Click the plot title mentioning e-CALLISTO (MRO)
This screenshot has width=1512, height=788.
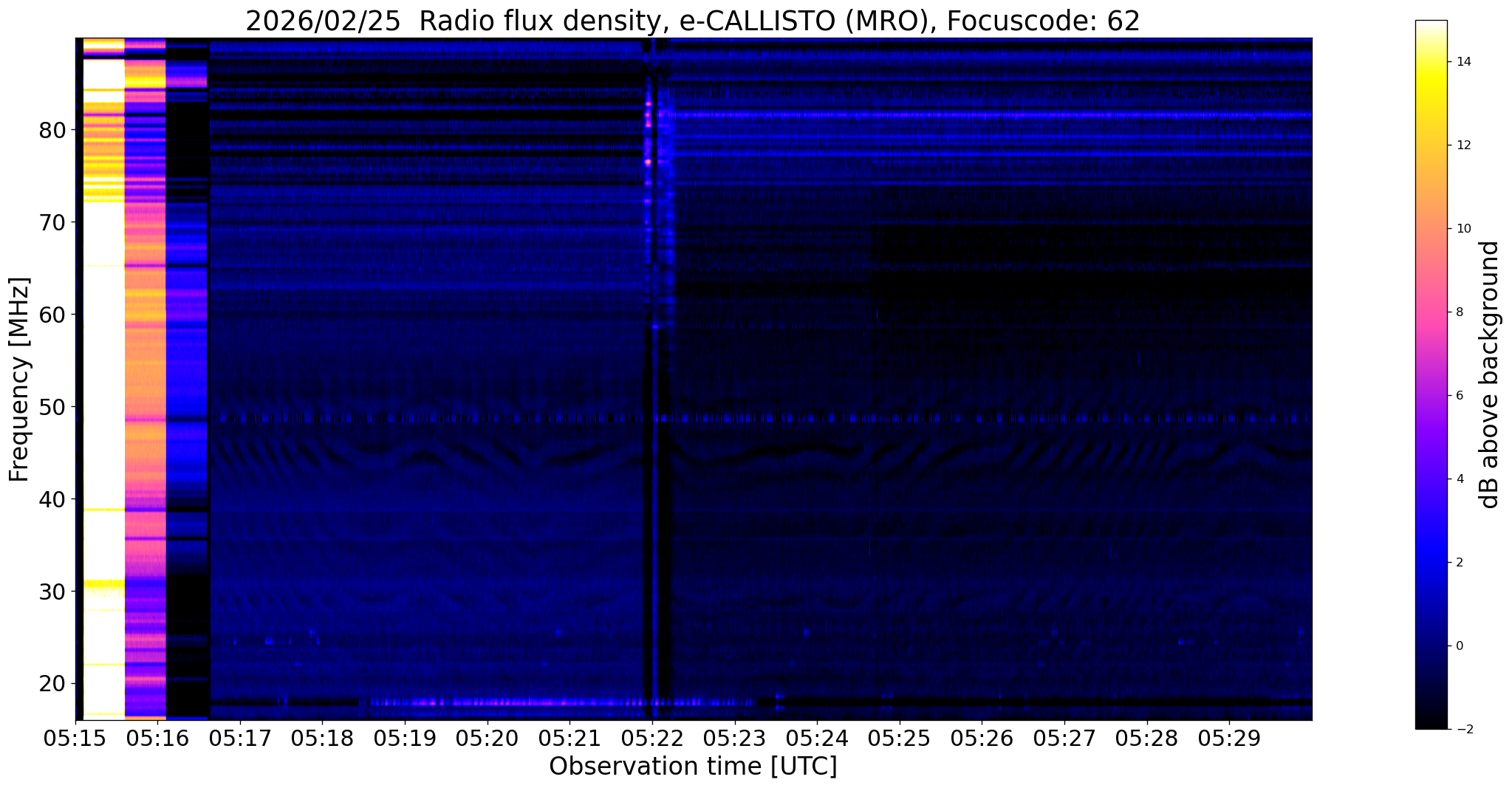tap(693, 21)
